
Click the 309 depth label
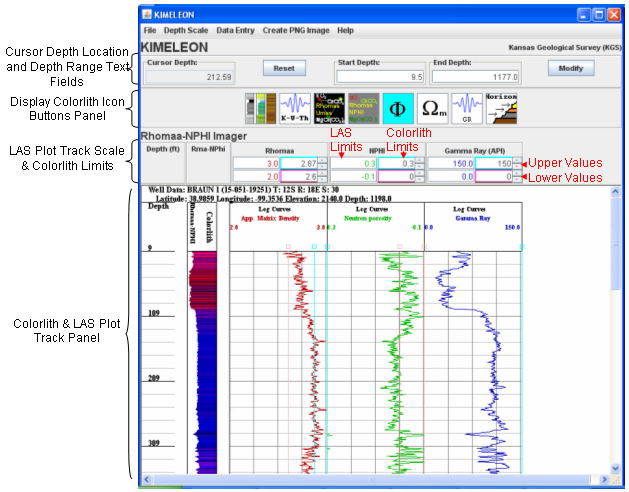click(x=154, y=443)
